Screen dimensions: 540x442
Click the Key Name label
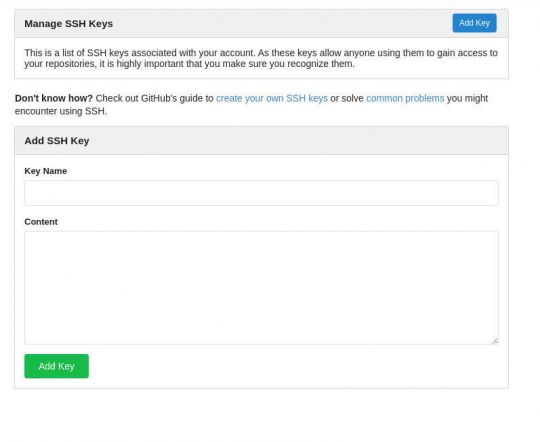tap(45, 171)
